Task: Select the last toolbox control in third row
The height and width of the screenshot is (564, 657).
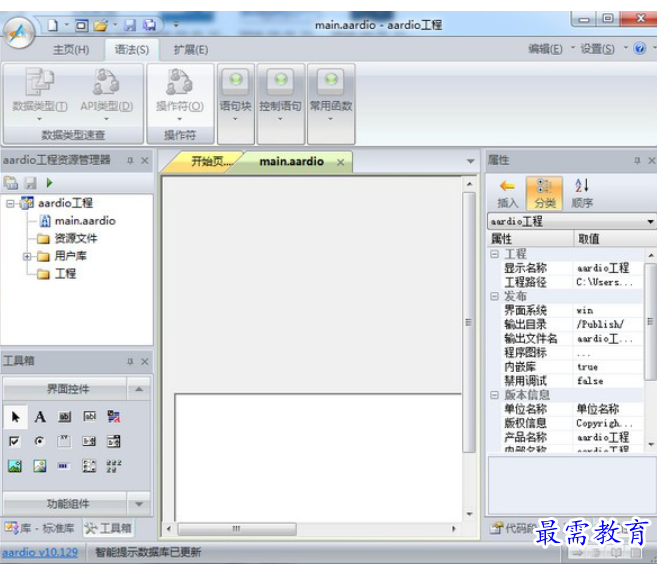Action: [114, 466]
